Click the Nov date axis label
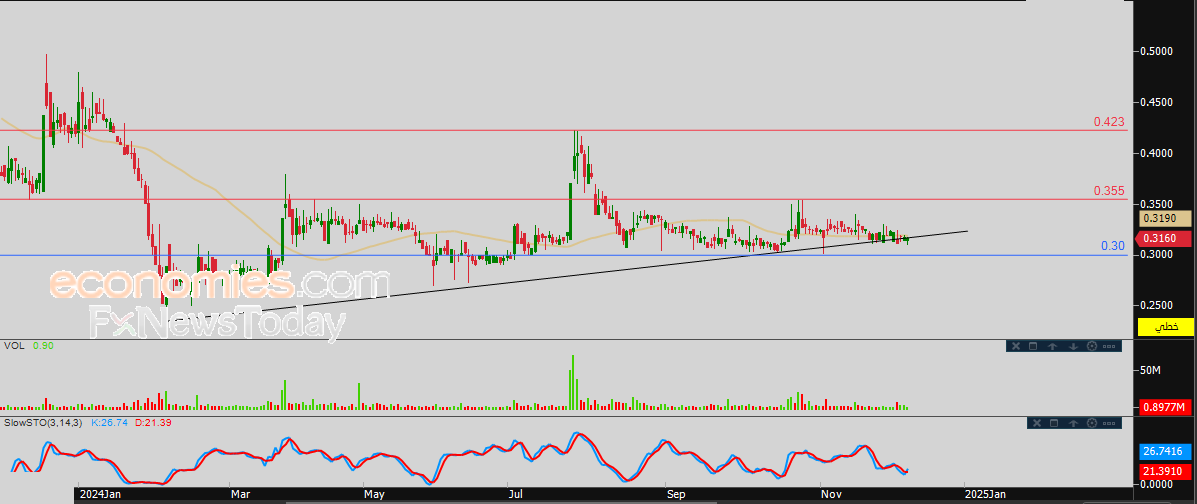1197x504 pixels. click(x=830, y=495)
